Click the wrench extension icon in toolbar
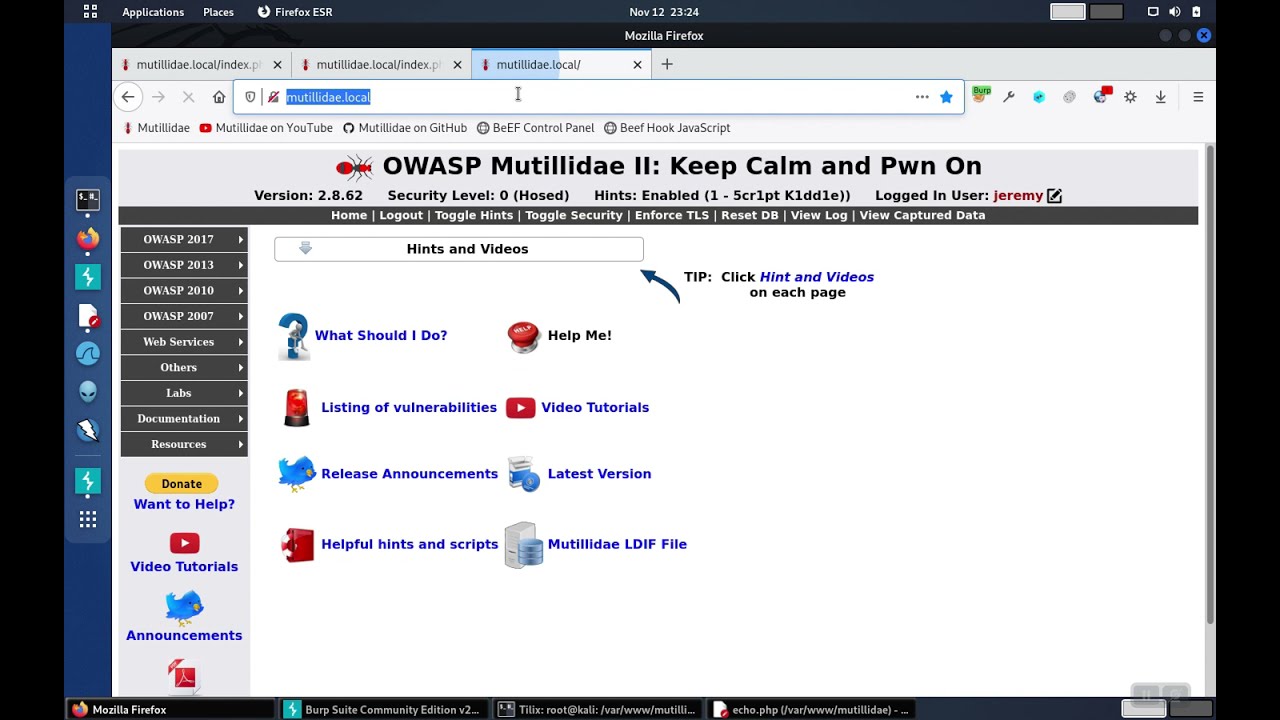 click(1009, 97)
